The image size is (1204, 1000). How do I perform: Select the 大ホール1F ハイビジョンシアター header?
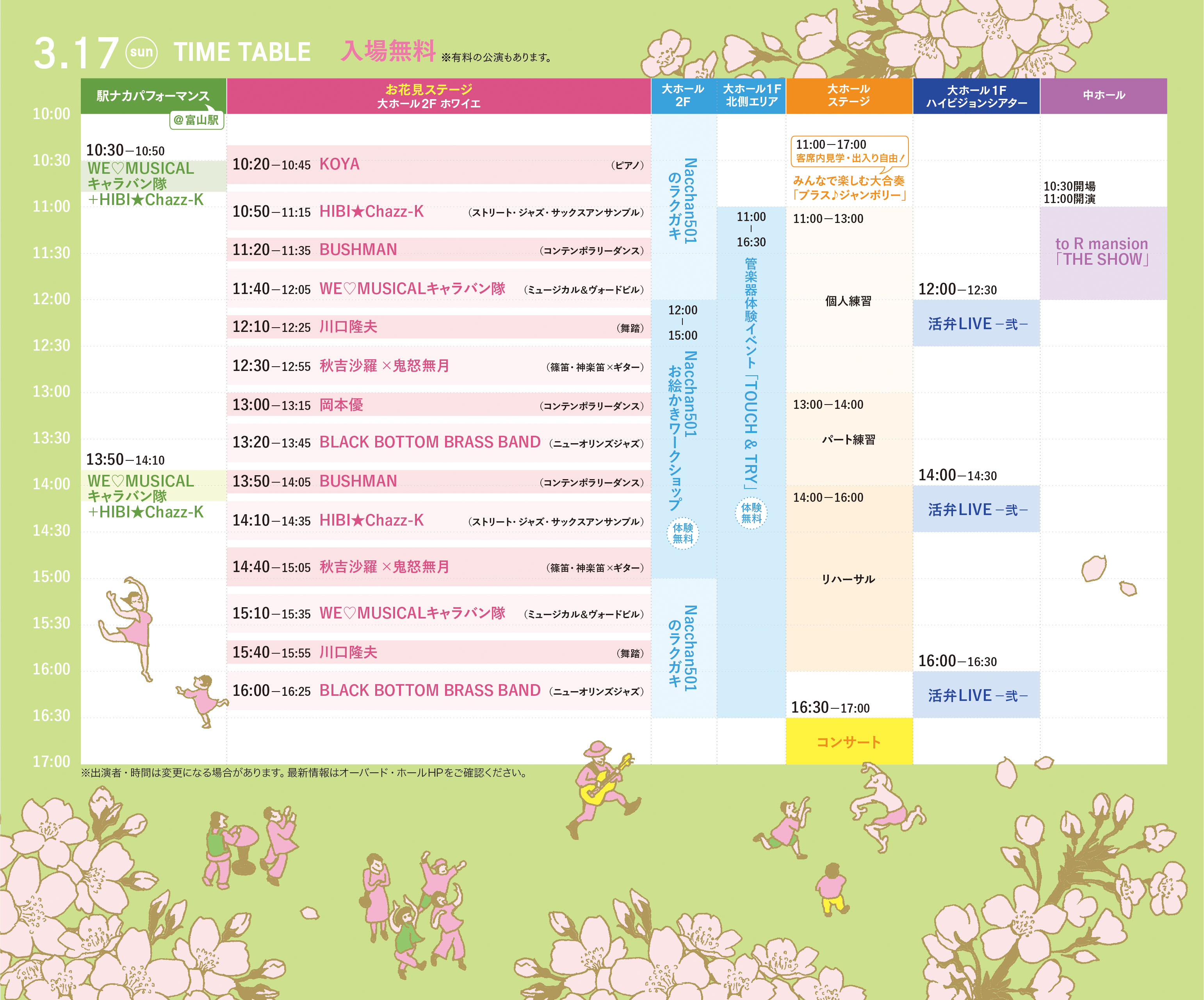(976, 96)
